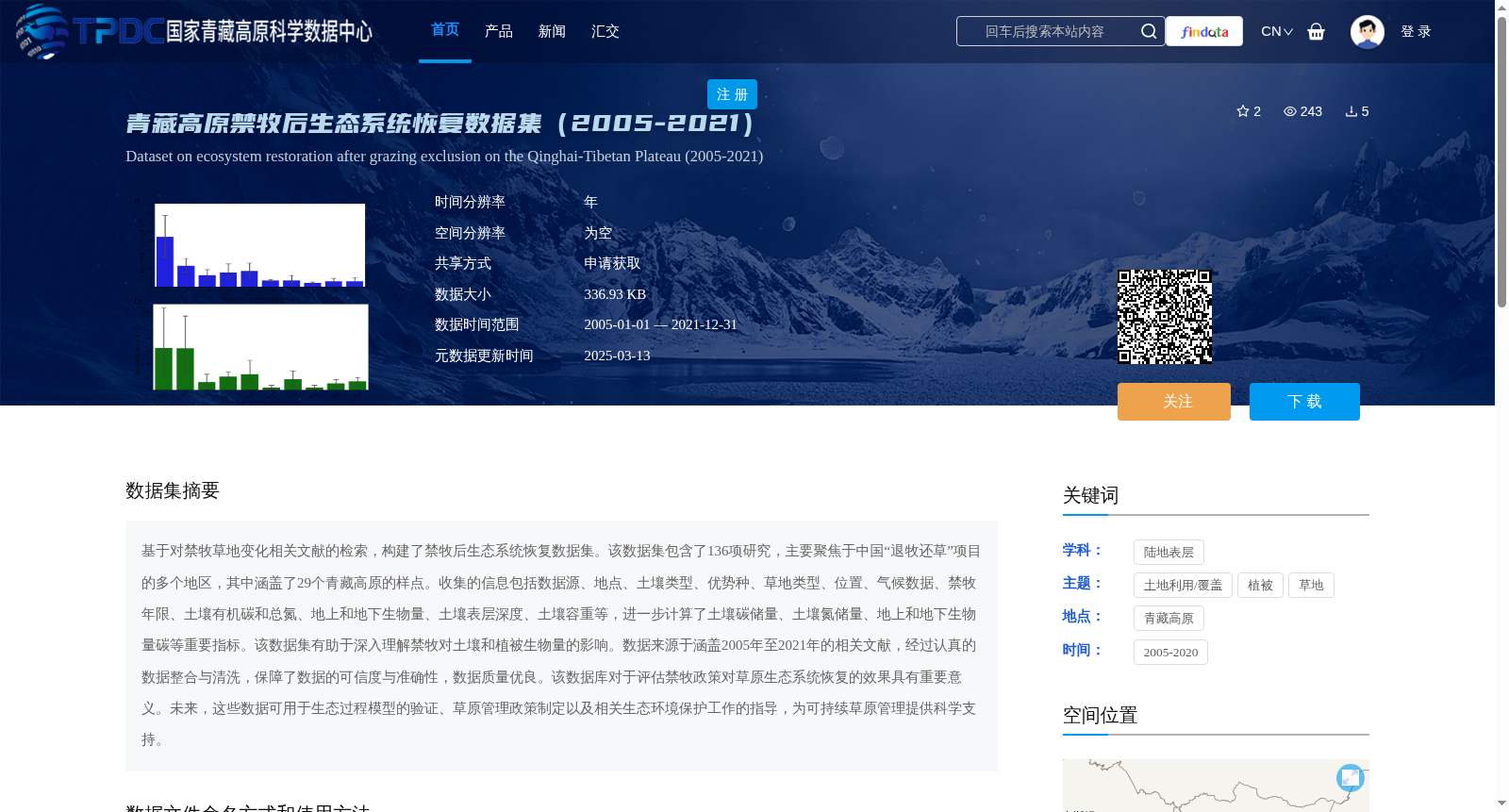Image resolution: width=1509 pixels, height=812 pixels.
Task: Click the user avatar icon
Action: point(1367,31)
